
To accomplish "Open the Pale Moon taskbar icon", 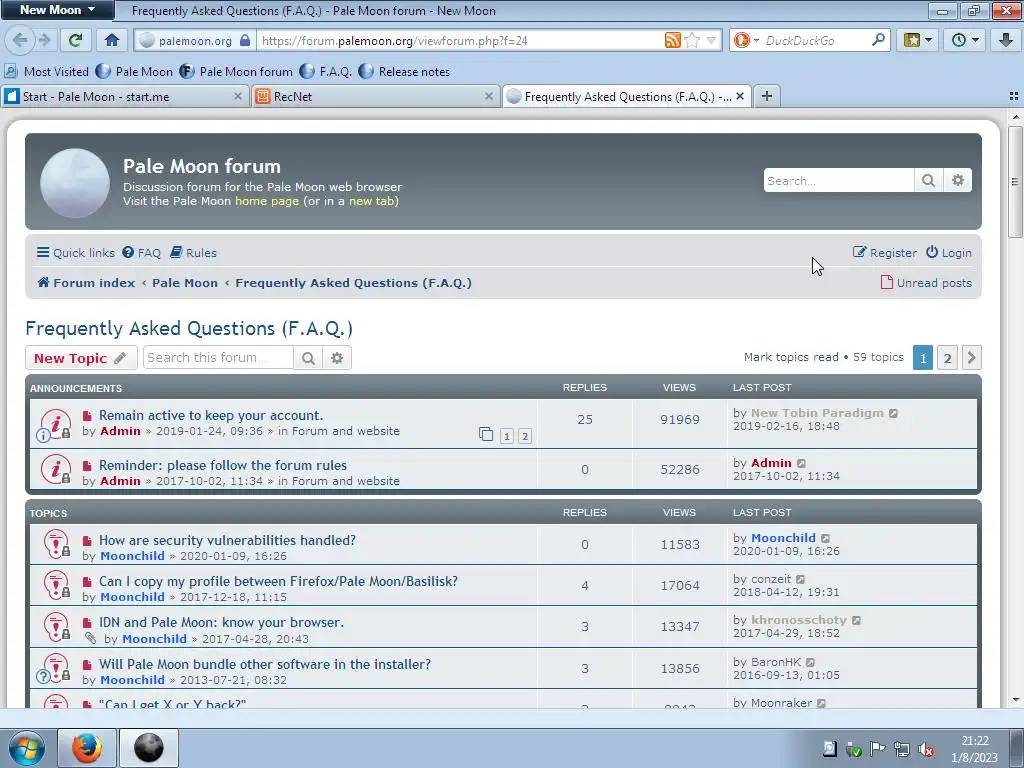I will click(x=148, y=748).
